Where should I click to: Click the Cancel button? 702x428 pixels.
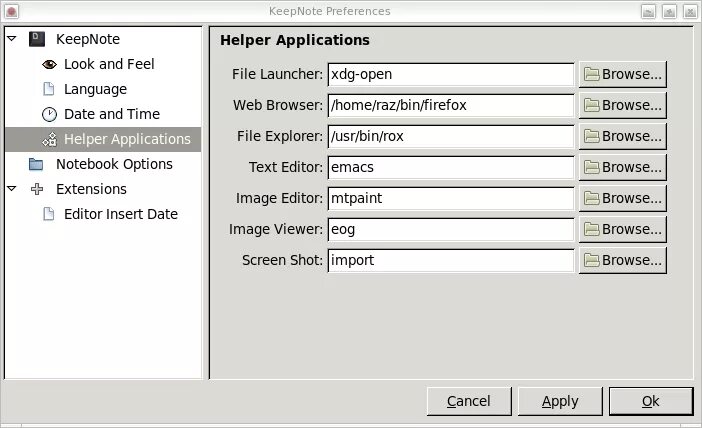click(469, 401)
